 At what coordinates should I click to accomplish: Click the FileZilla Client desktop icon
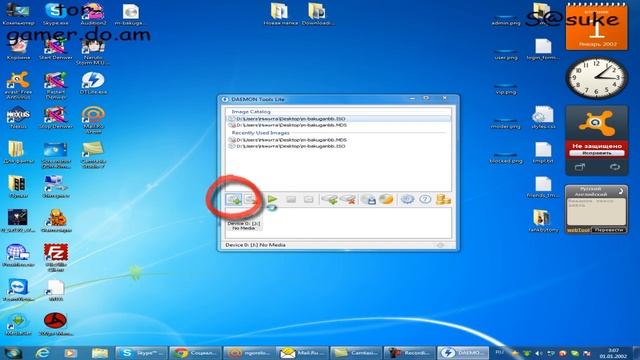tap(56, 257)
